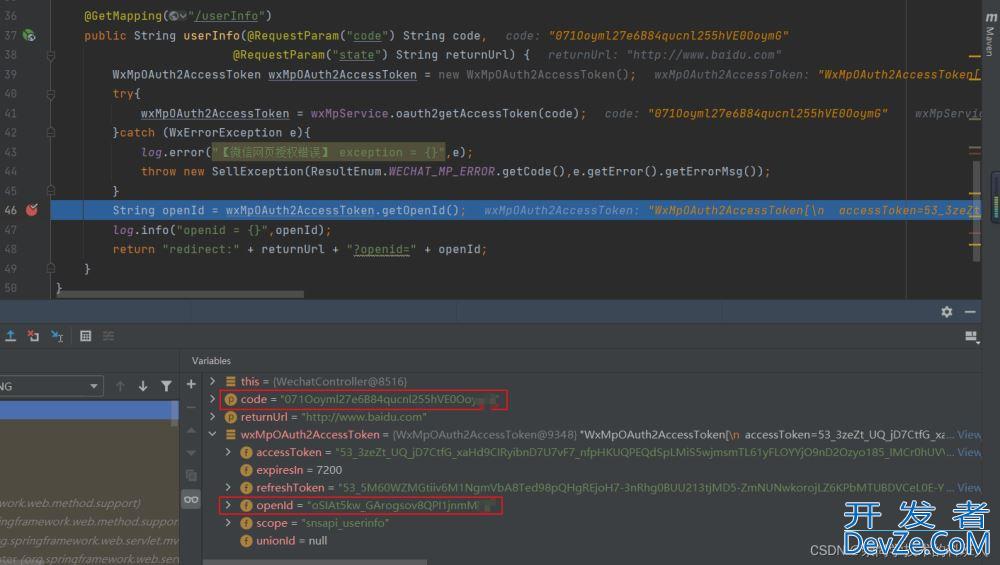Click the move watch down icon
This screenshot has width=1000, height=565.
[x=191, y=453]
